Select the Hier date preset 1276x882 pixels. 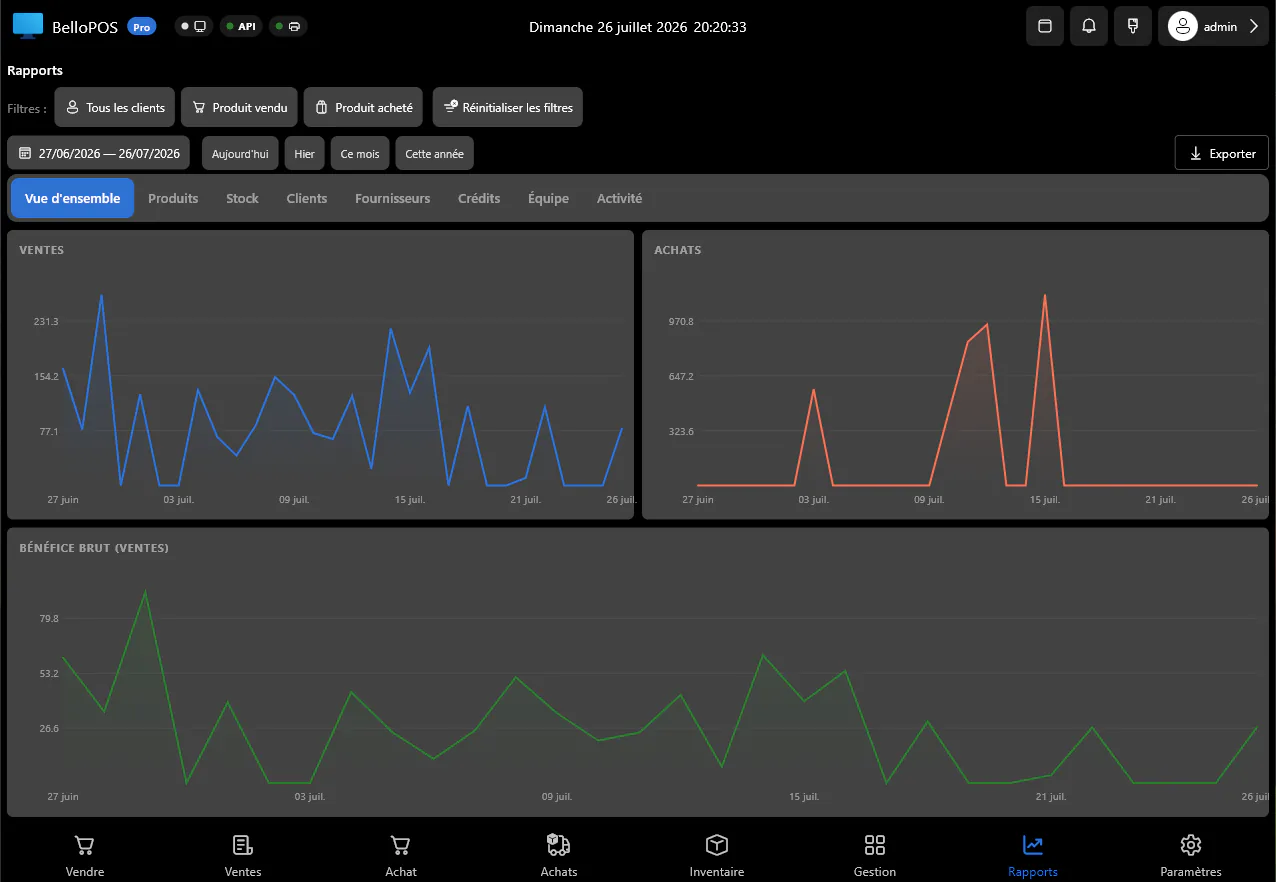tap(304, 154)
